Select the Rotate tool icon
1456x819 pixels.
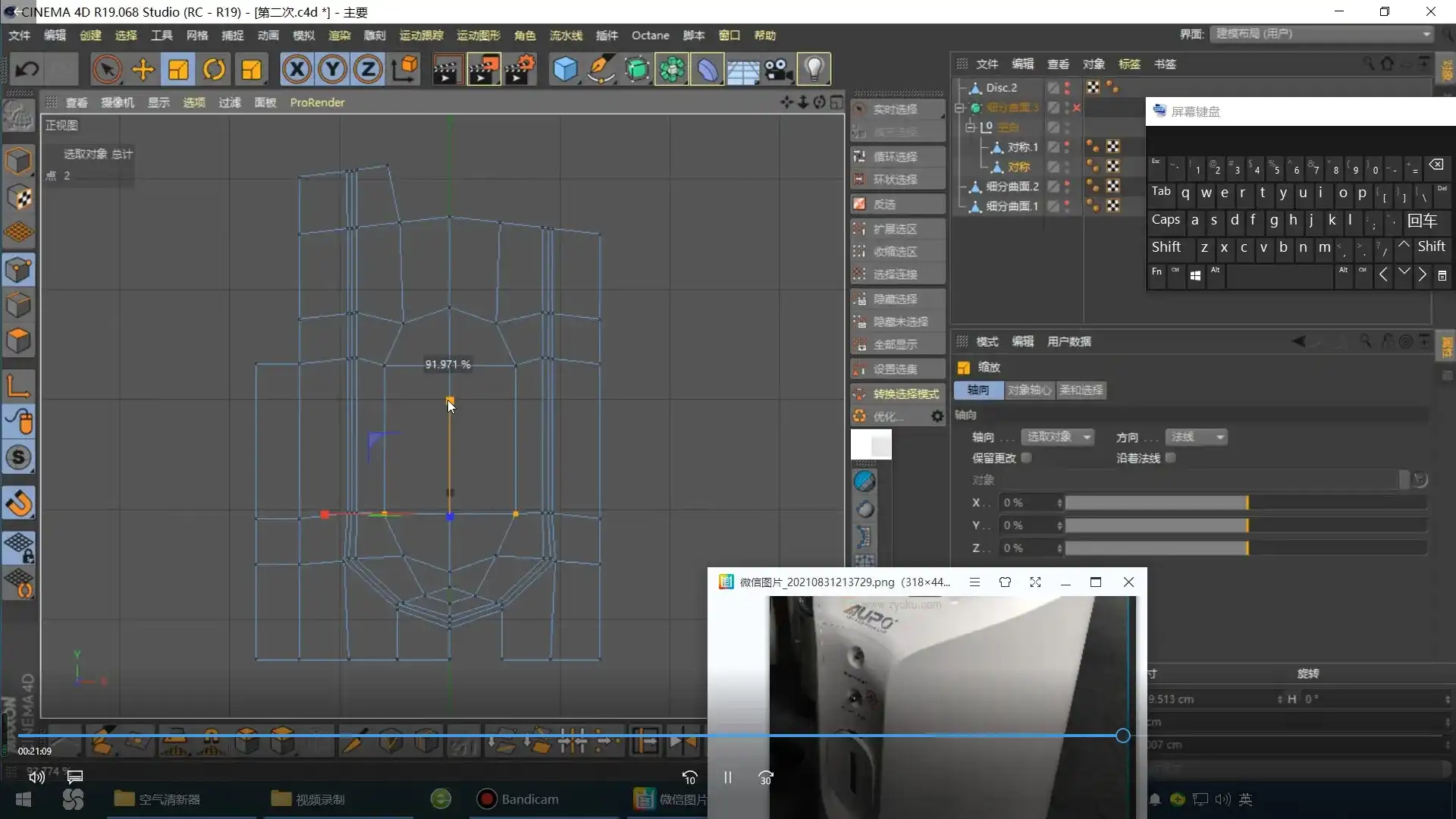[x=214, y=70]
